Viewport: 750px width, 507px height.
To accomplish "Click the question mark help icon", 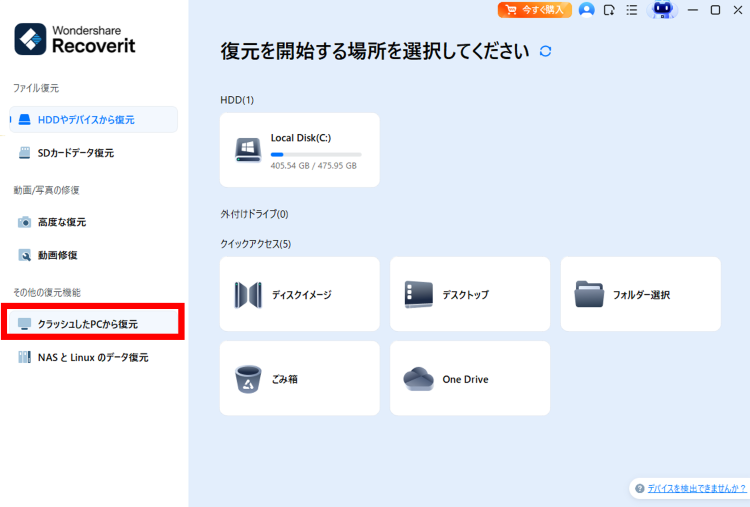I will tap(640, 488).
